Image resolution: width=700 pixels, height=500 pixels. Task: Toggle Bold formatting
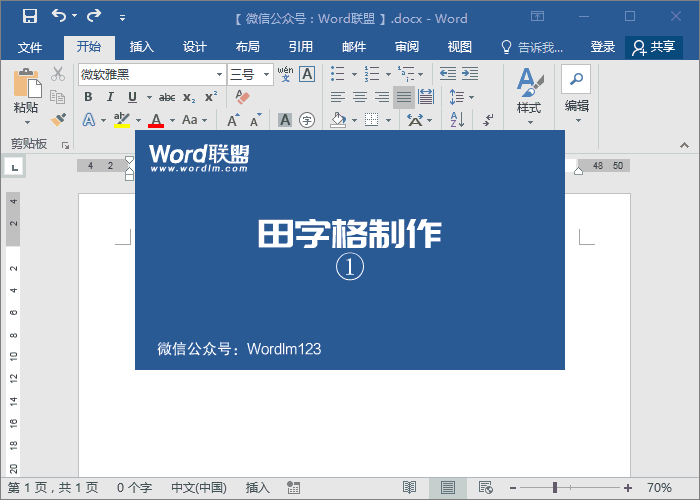(x=88, y=97)
